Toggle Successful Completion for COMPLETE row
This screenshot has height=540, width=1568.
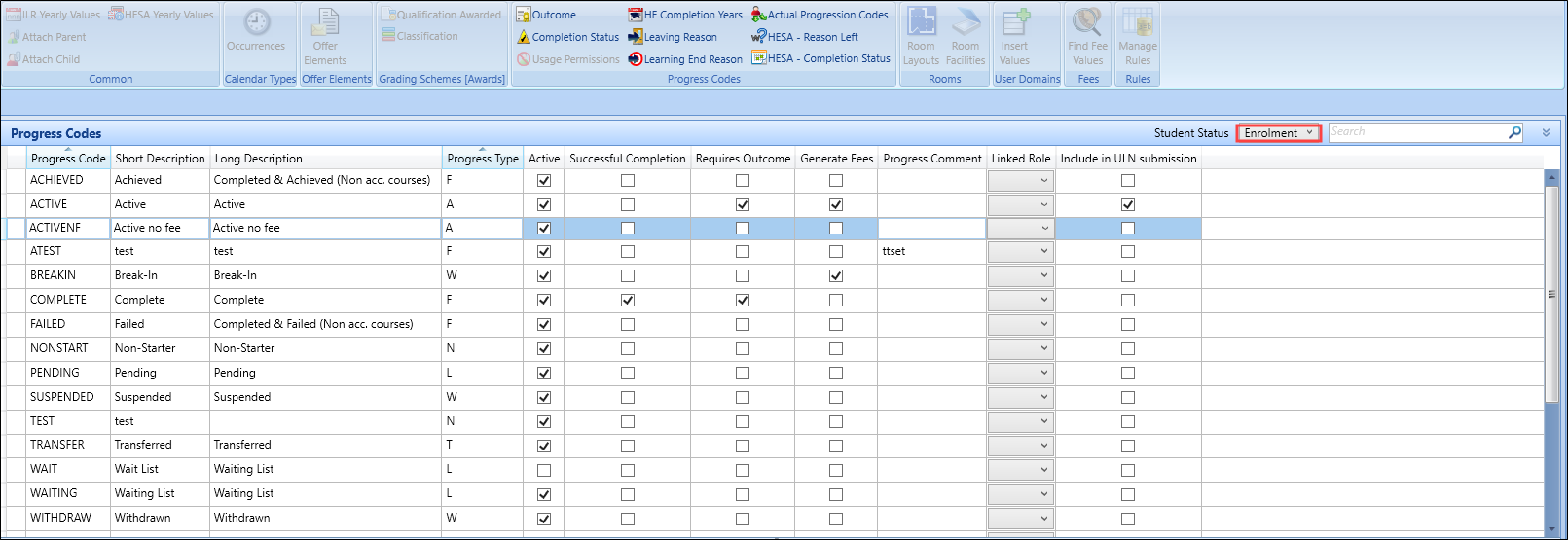coord(628,301)
